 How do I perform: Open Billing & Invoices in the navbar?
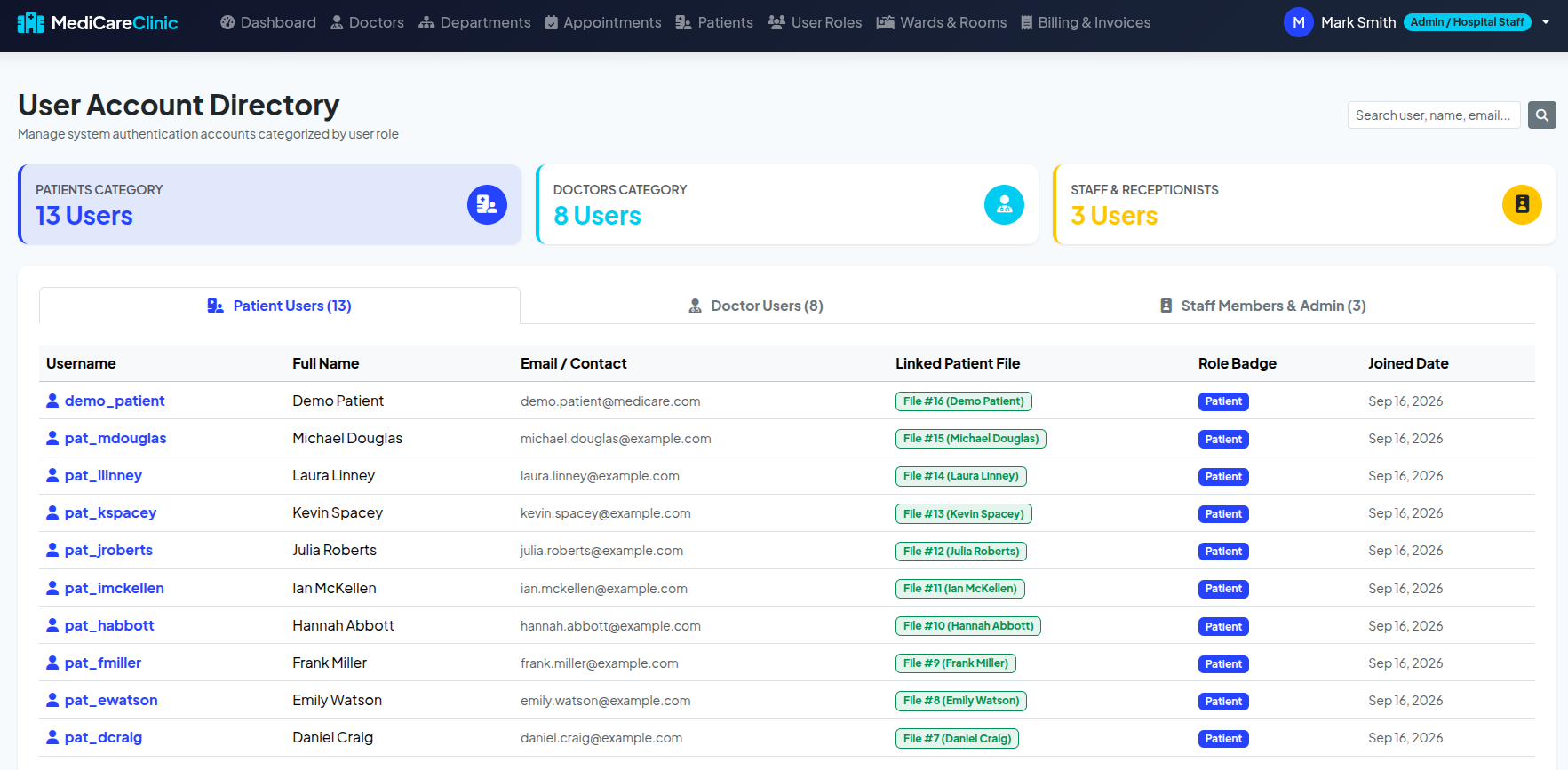[1086, 22]
